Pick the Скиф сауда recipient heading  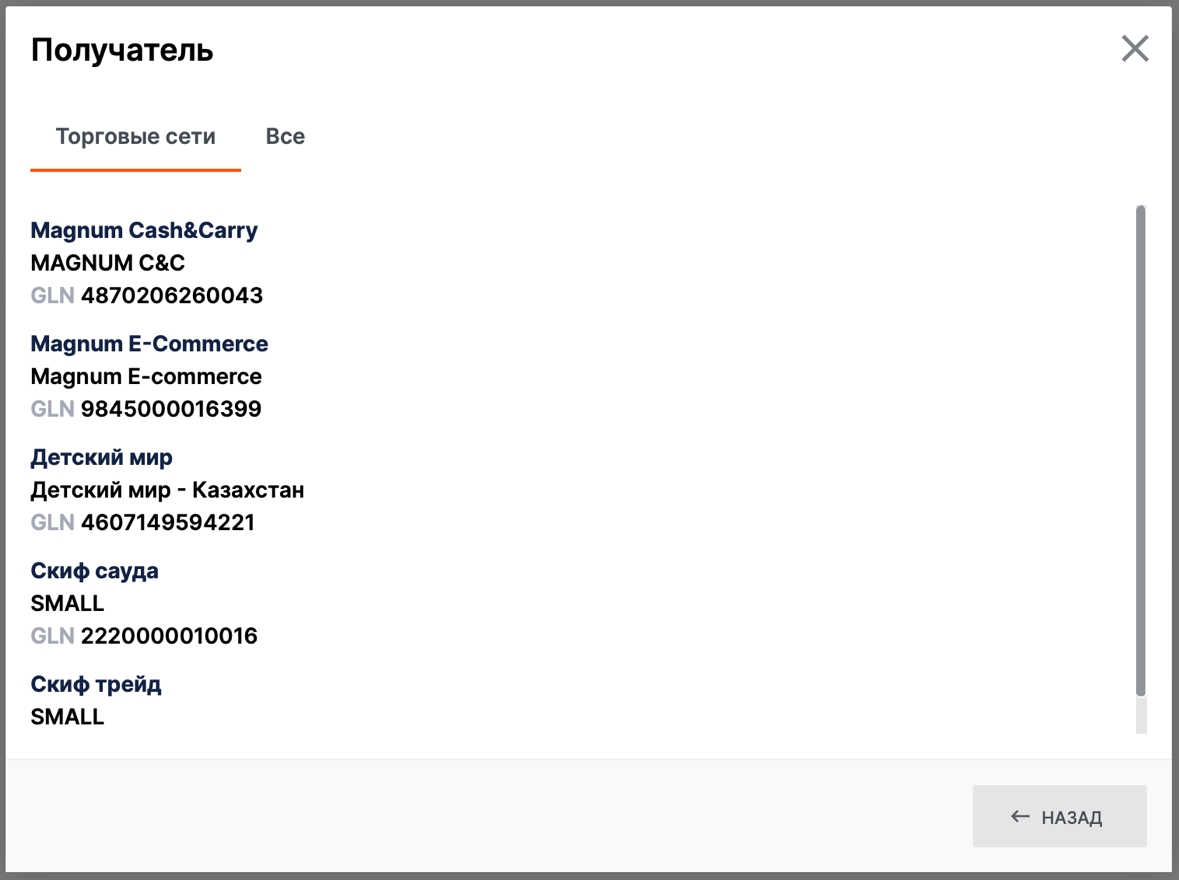point(94,571)
